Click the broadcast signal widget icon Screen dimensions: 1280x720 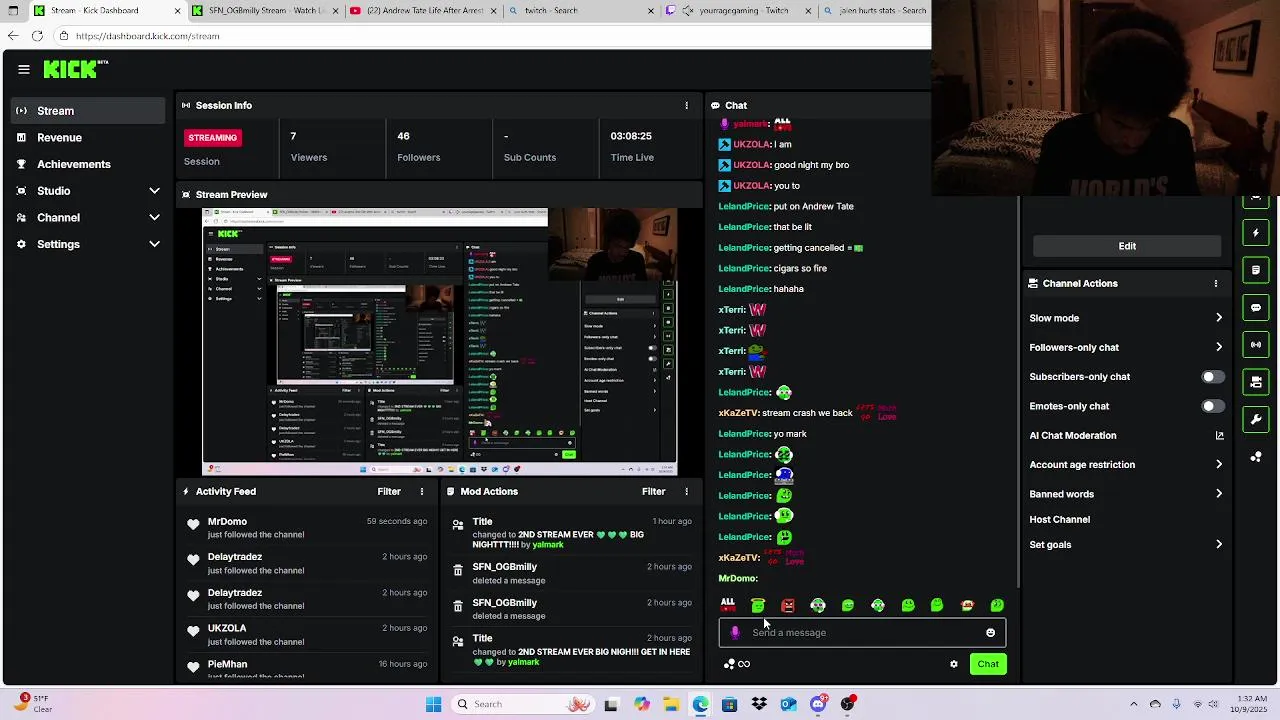pyautogui.click(x=1256, y=344)
